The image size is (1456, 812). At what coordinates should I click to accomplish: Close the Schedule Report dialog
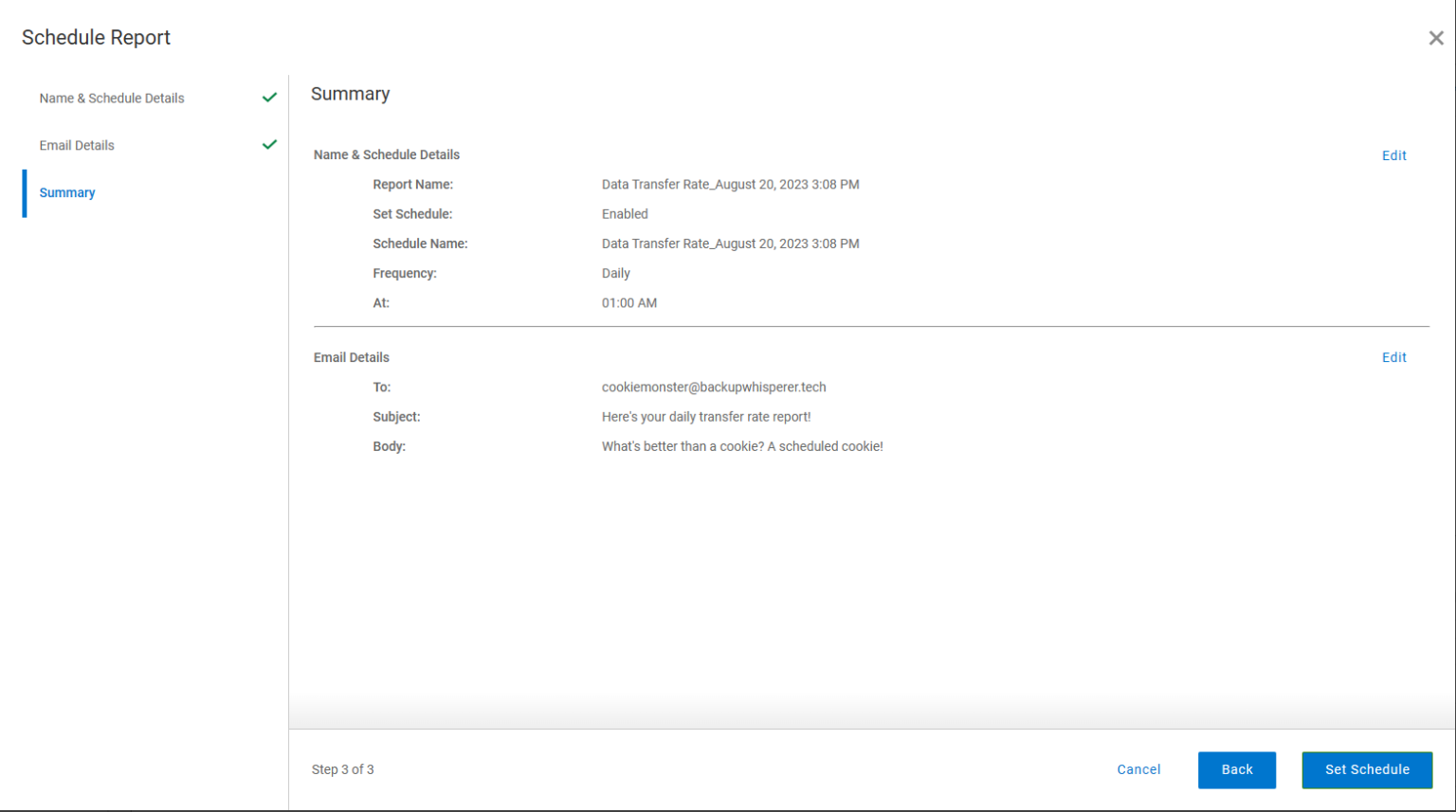tap(1435, 37)
